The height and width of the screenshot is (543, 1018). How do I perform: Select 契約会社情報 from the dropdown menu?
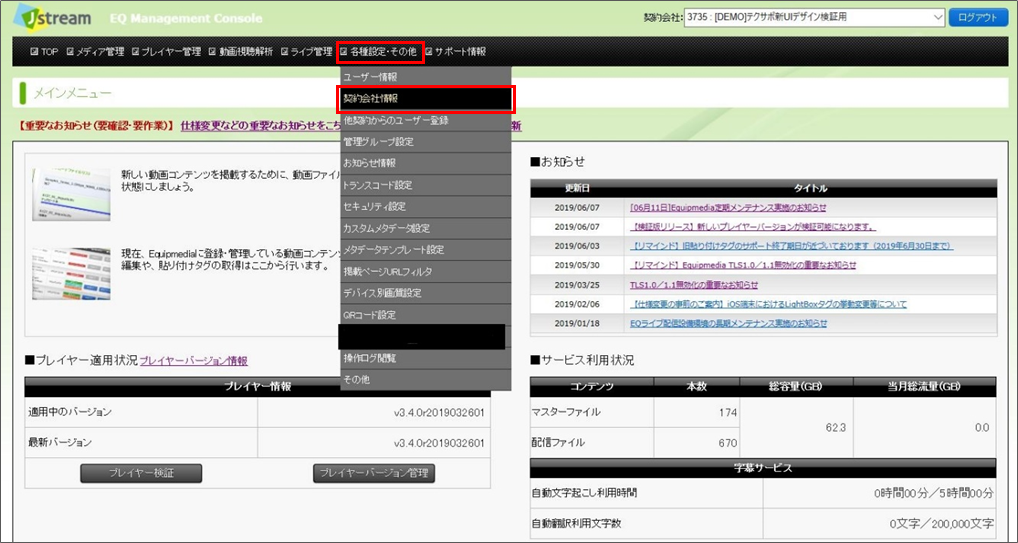coord(426,98)
